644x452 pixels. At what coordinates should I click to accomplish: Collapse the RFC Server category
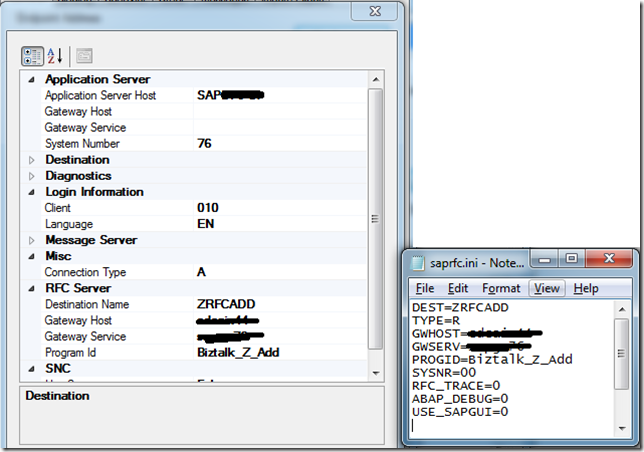[x=32, y=289]
